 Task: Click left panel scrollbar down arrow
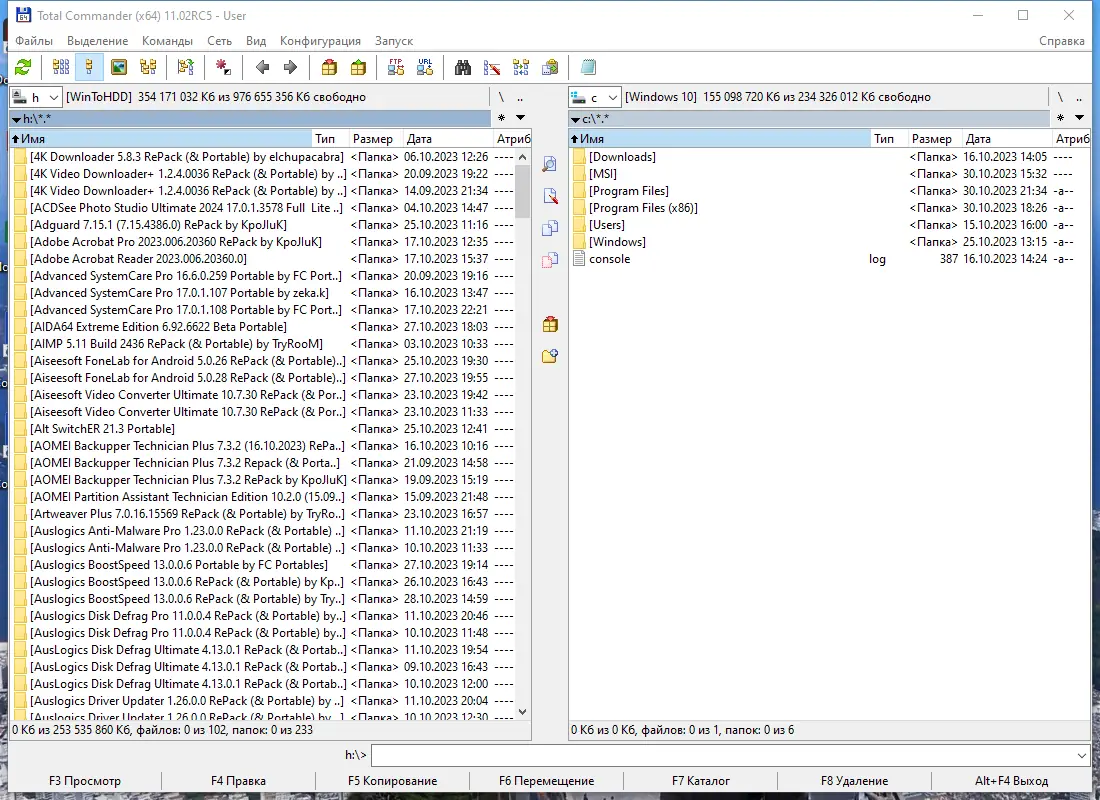pyautogui.click(x=522, y=712)
